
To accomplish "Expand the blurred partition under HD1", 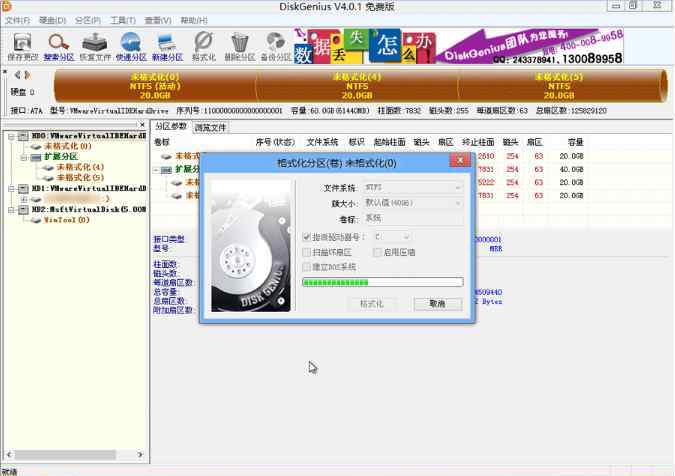I will pyautogui.click(x=24, y=199).
